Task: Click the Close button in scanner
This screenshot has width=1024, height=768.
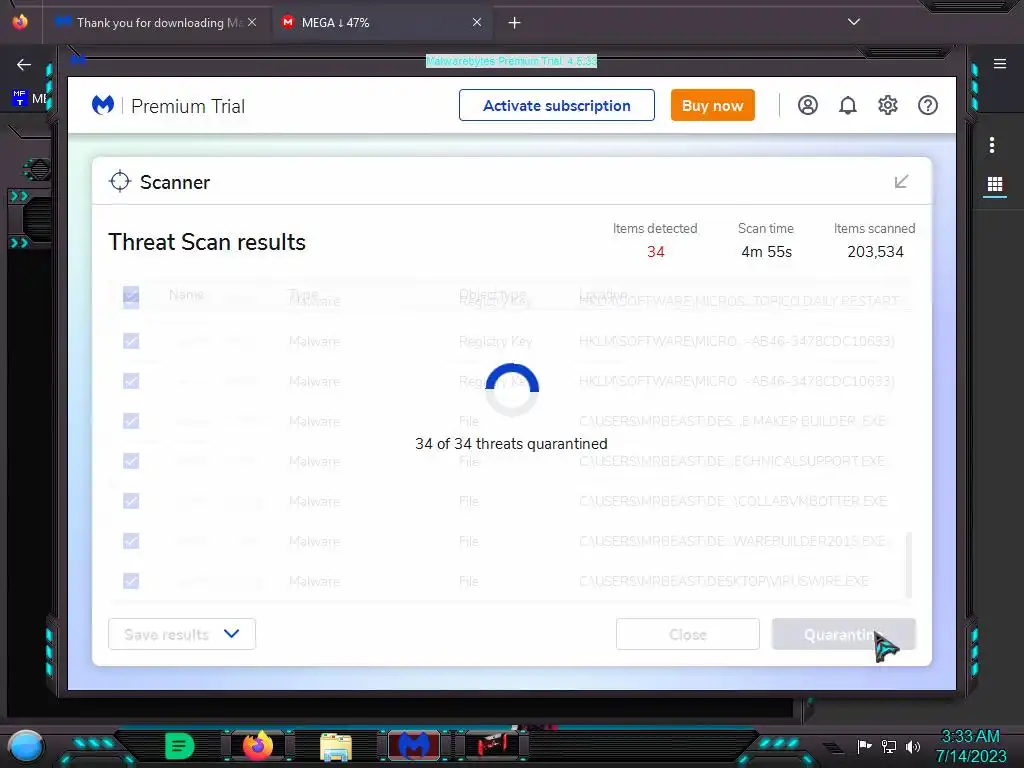Action: coord(688,634)
